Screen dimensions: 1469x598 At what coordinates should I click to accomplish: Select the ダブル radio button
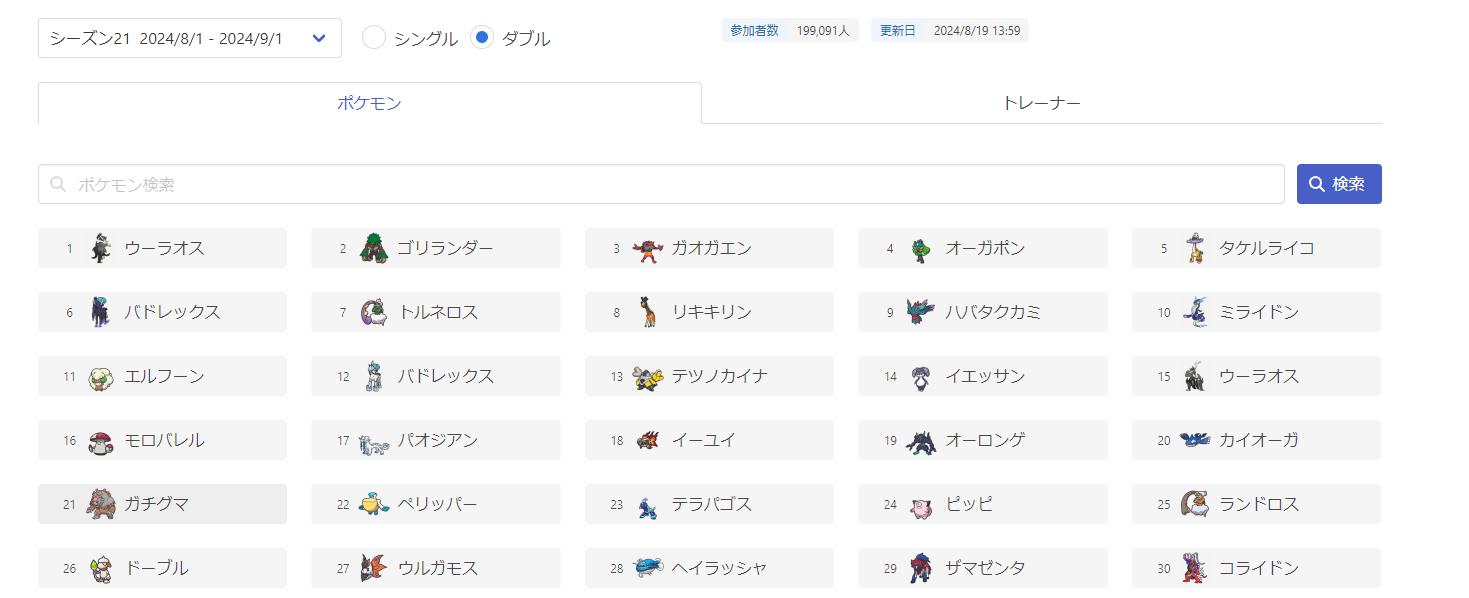pyautogui.click(x=482, y=38)
